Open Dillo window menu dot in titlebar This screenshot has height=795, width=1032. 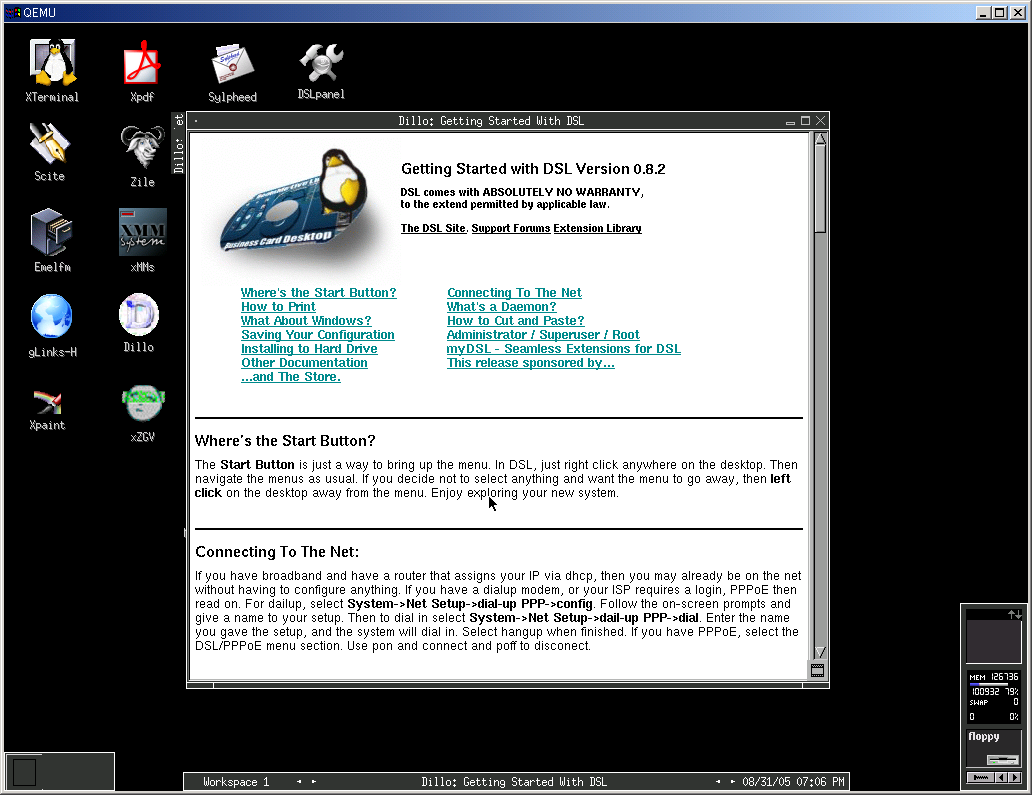[196, 121]
